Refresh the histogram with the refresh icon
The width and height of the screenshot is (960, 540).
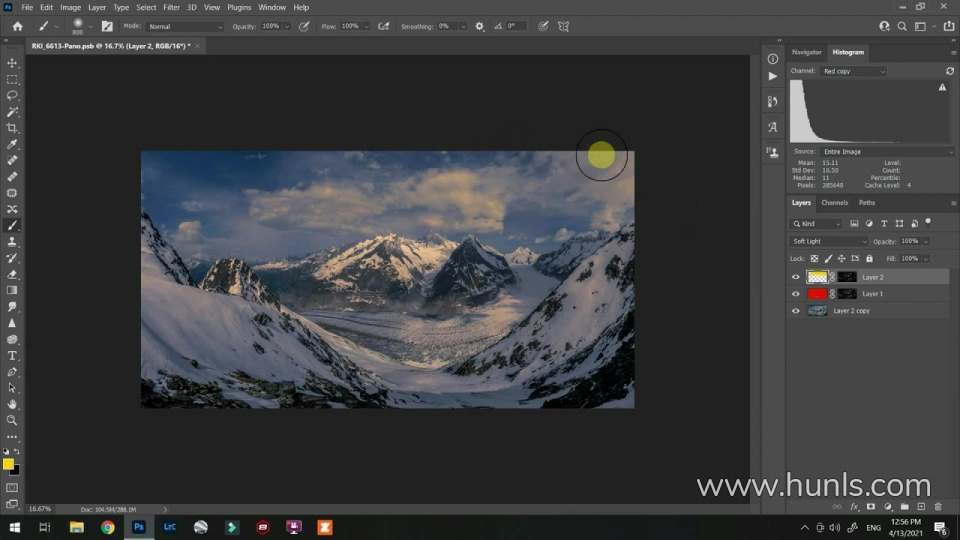(949, 71)
